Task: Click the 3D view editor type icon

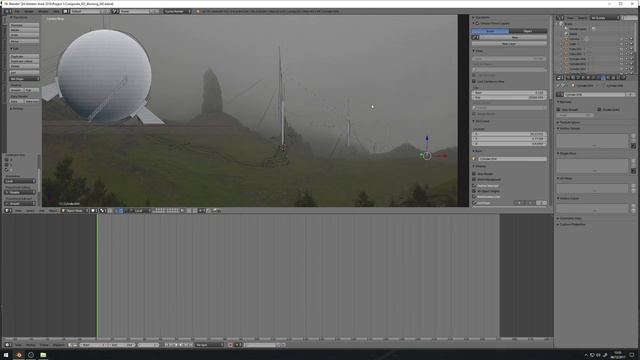Action: click(x=7, y=211)
